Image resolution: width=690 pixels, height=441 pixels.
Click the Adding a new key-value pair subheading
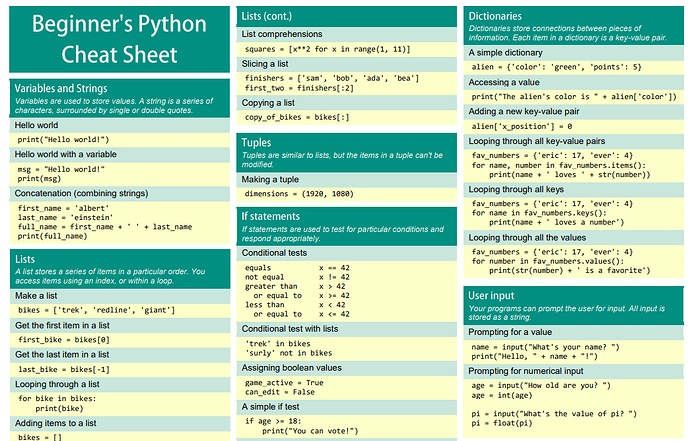[524, 112]
